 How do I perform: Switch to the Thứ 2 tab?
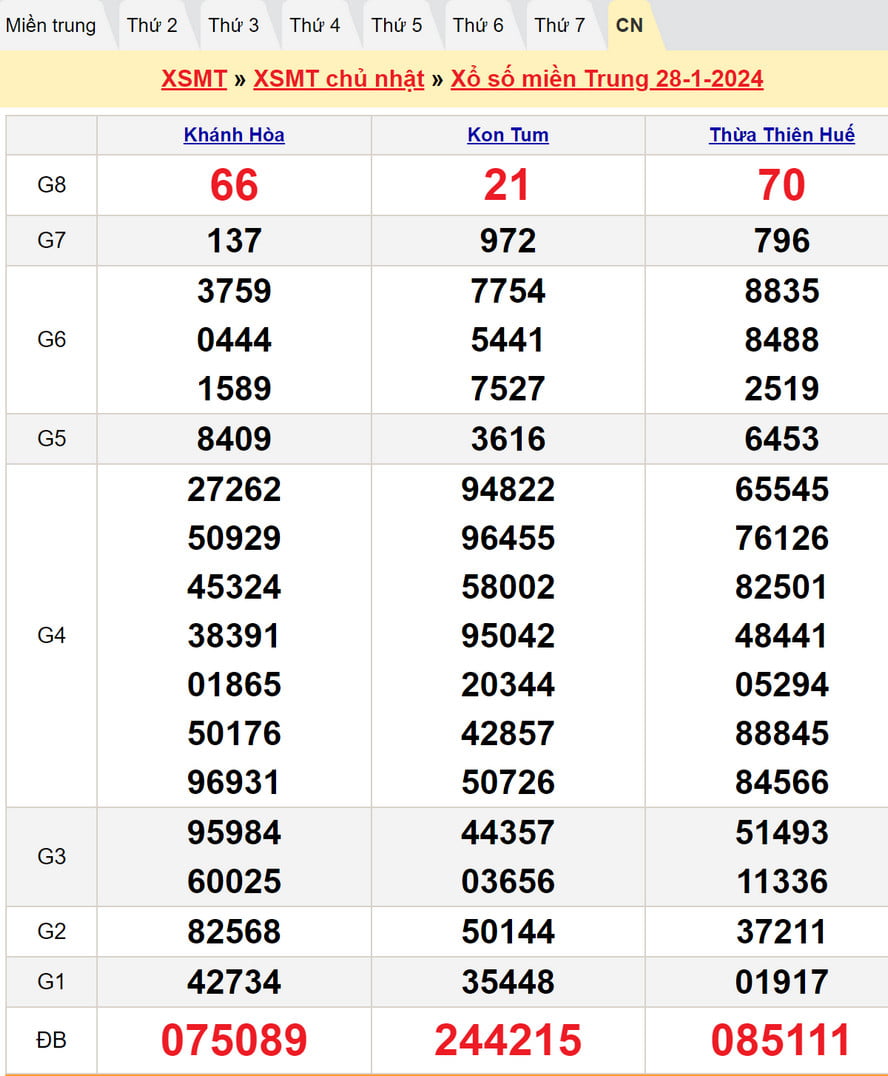pyautogui.click(x=152, y=25)
